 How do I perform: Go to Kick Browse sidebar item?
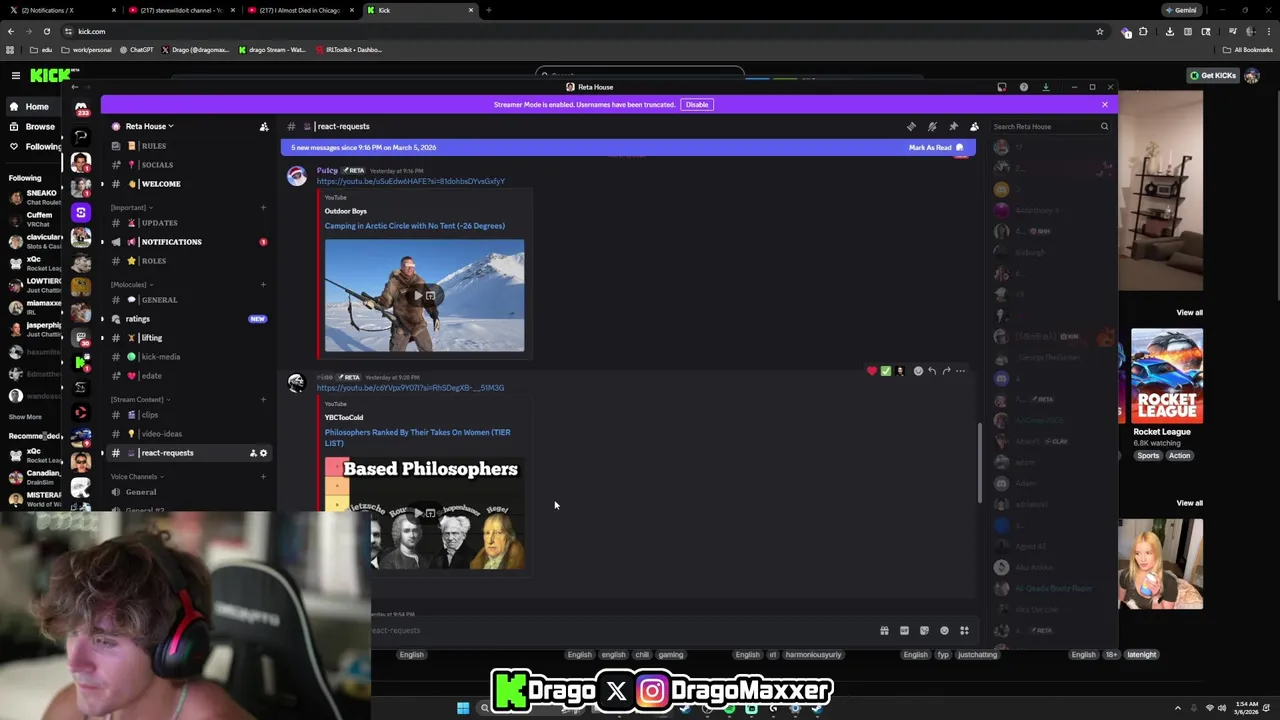coord(32,127)
